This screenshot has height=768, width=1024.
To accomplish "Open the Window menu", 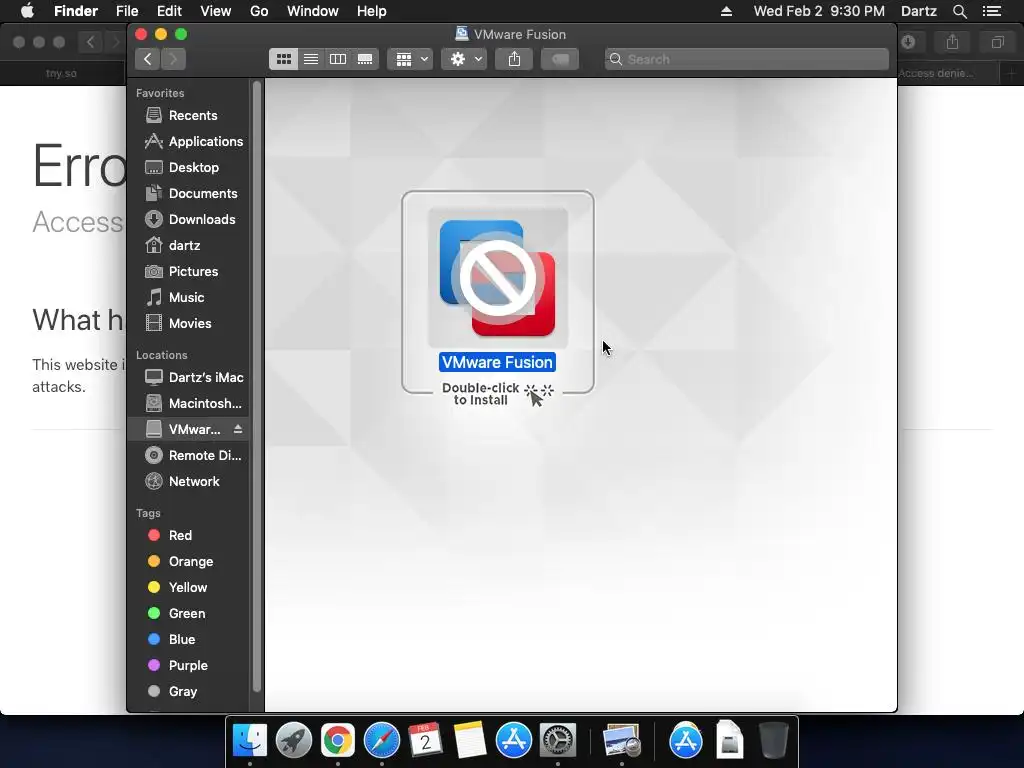I will (313, 11).
